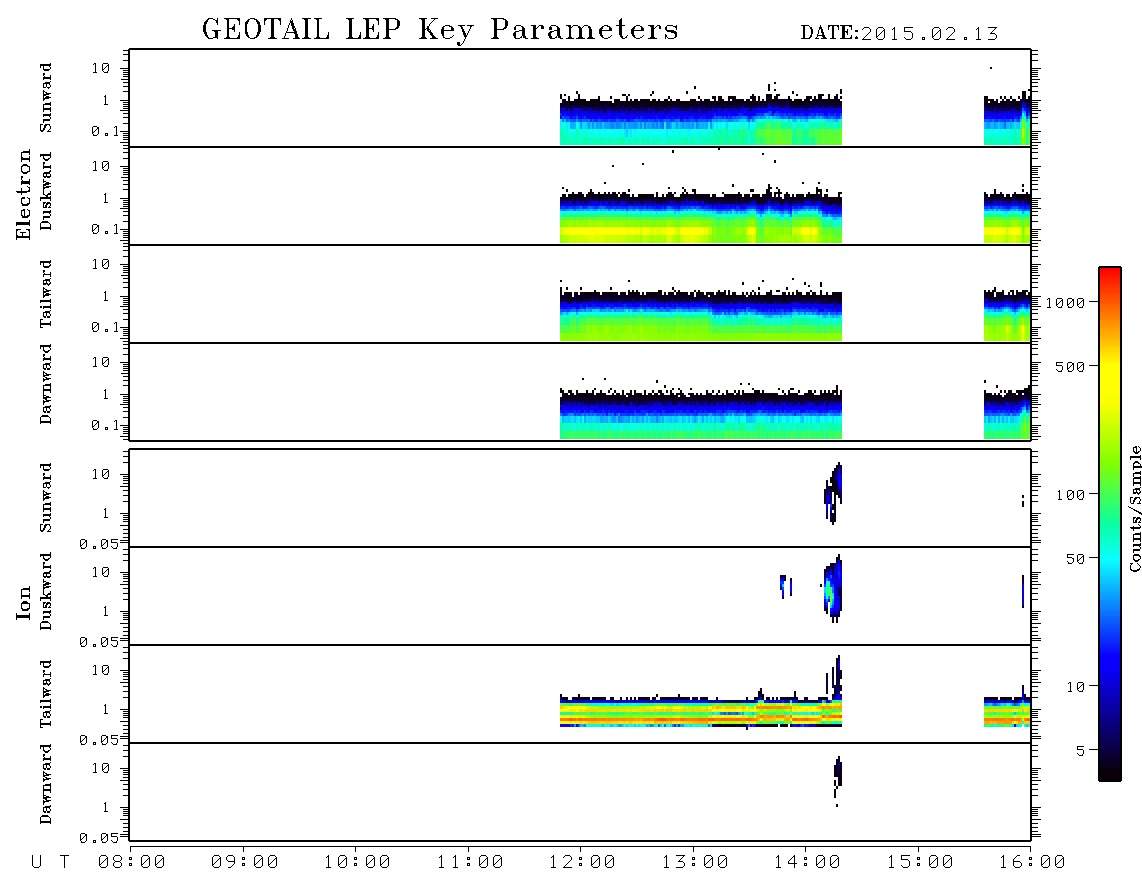Select the 13:00 time axis label

(695, 863)
